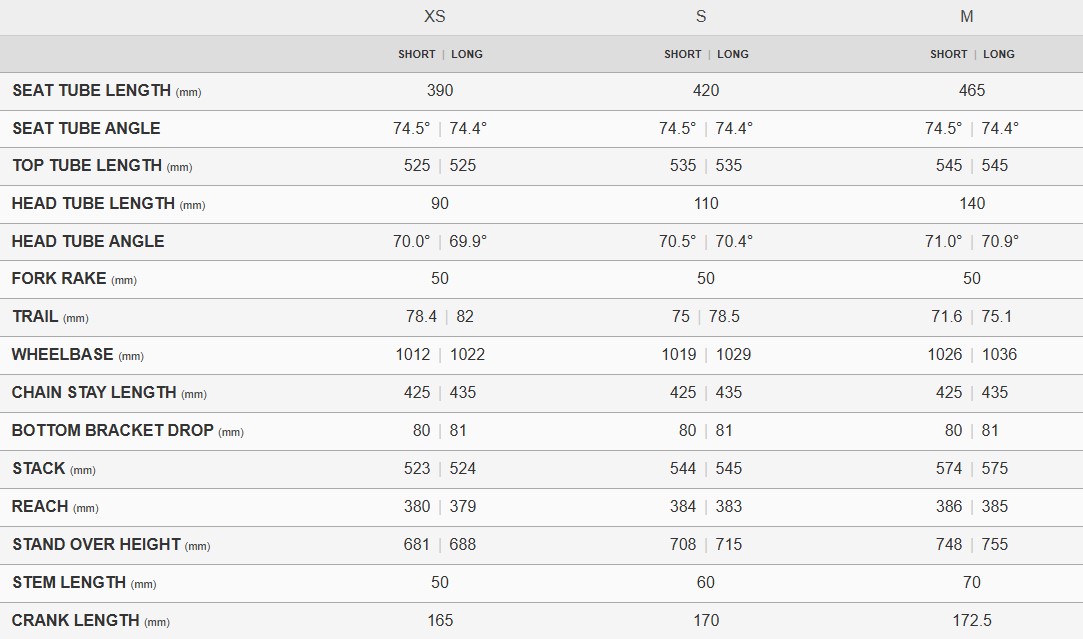Viewport: 1083px width, 639px height.
Task: Select the HEAD TUBE ANGLE row label
Action: [88, 241]
